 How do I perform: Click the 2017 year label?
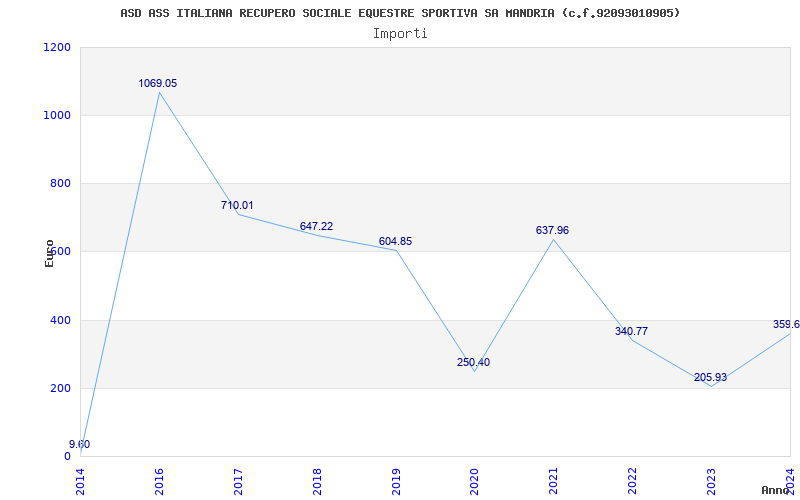(x=238, y=482)
